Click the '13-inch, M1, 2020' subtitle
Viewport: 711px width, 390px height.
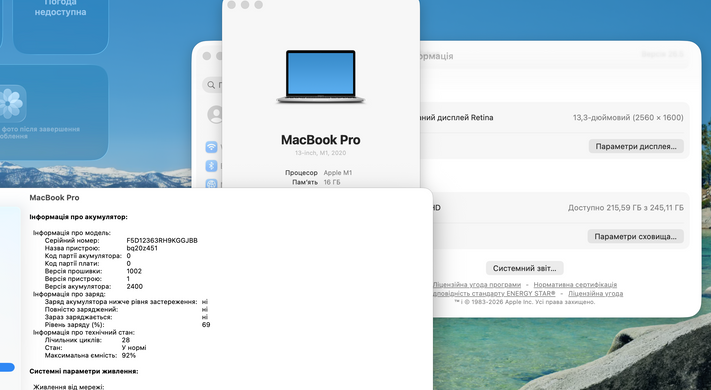[x=321, y=153]
